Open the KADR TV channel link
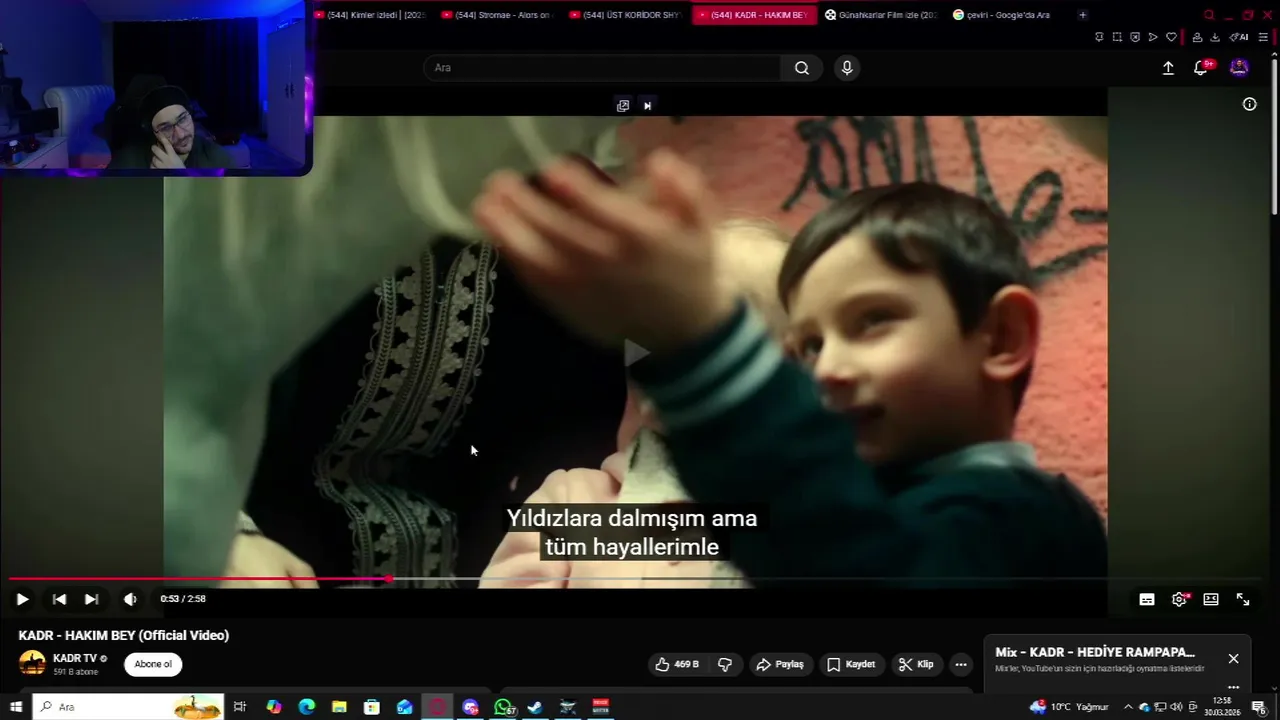1280x720 pixels. [x=75, y=658]
